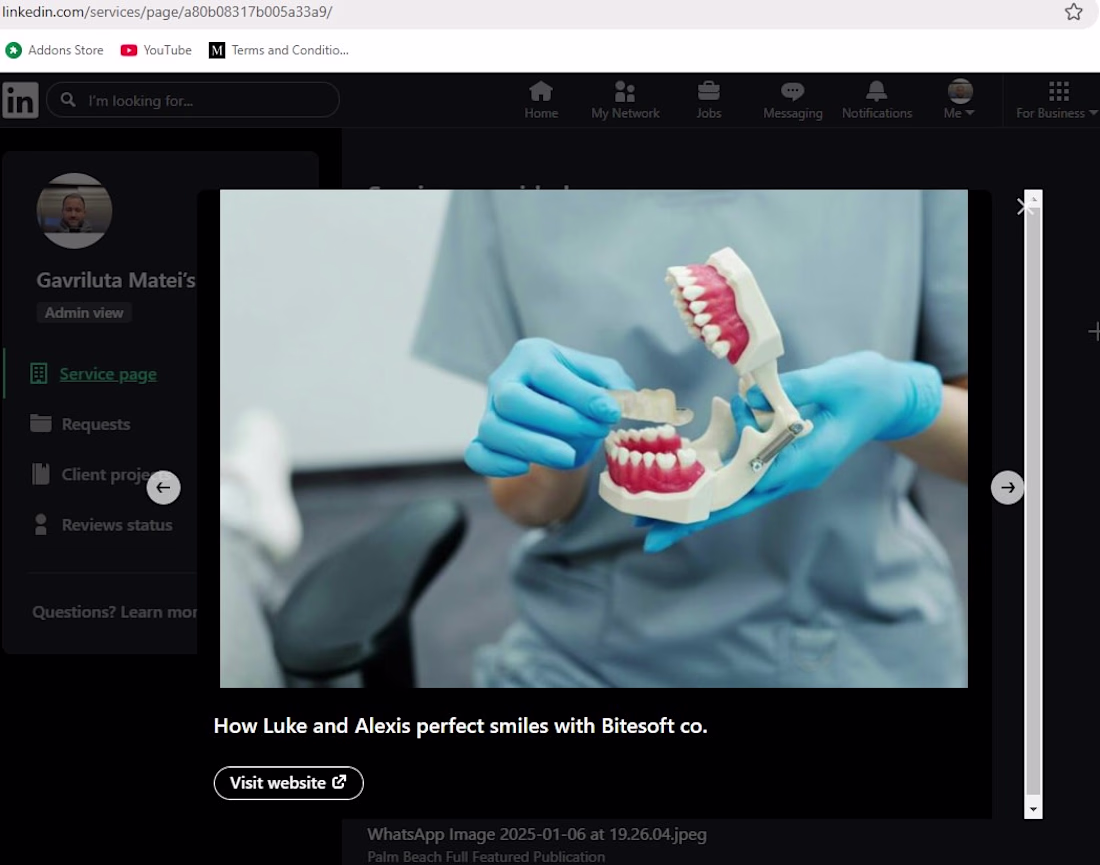Viewport: 1100px width, 865px height.
Task: Click the Bitesoft co. media title text
Action: point(460,726)
